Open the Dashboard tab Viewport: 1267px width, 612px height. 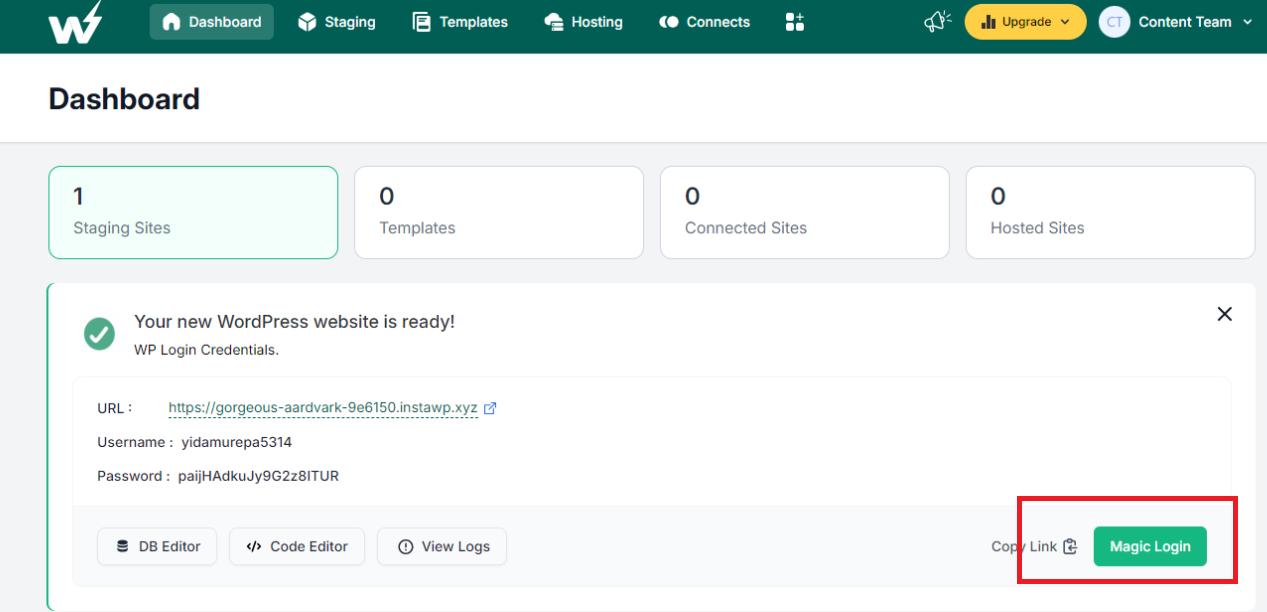(212, 22)
